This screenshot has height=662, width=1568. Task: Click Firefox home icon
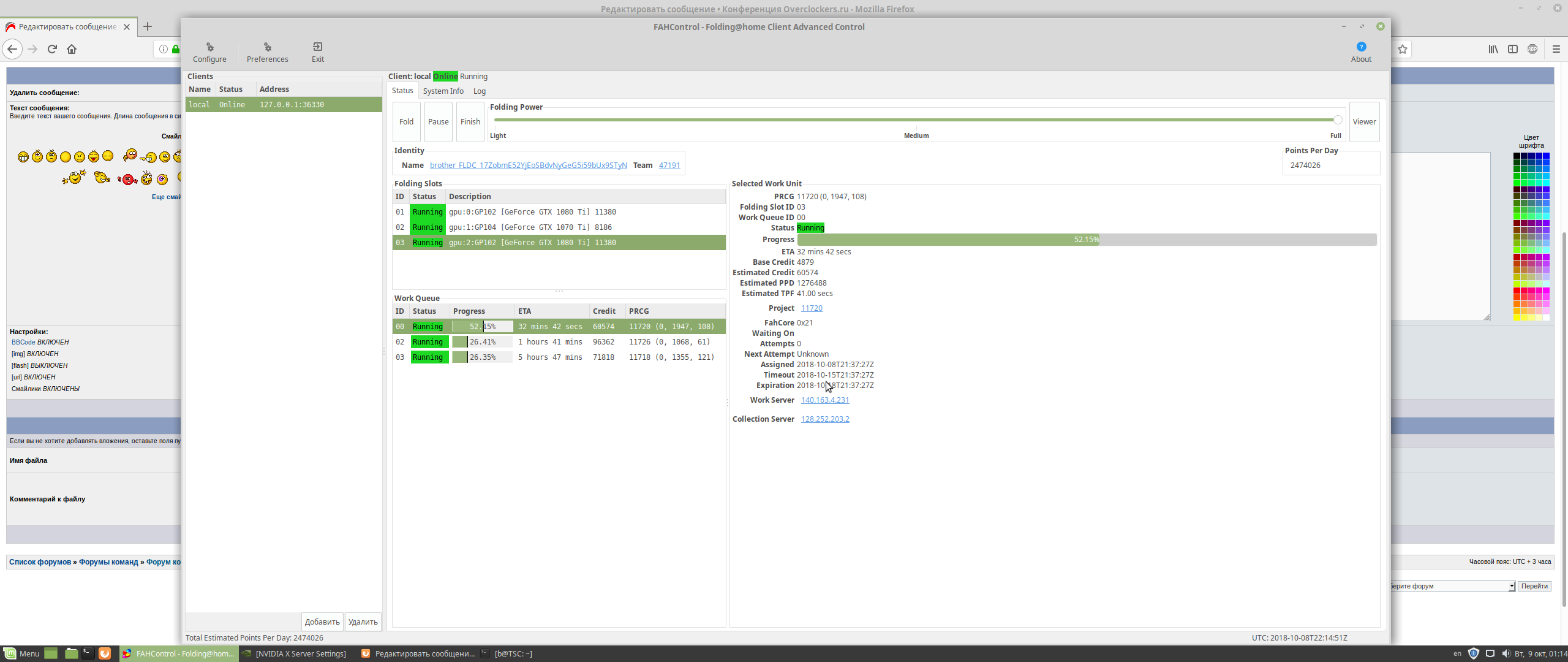point(72,49)
